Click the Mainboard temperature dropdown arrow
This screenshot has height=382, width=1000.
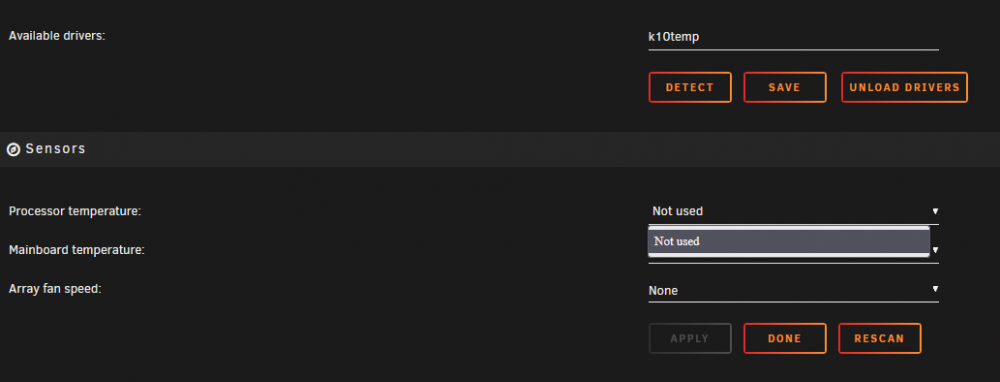(x=935, y=250)
